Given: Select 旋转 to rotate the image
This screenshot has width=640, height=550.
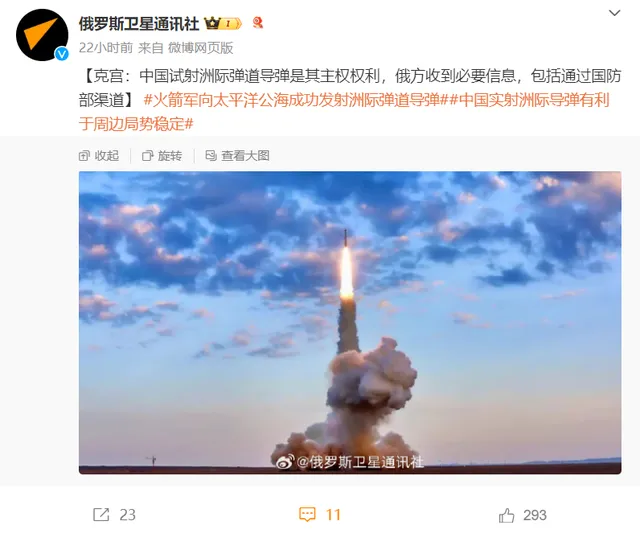Looking at the screenshot, I should click(x=162, y=155).
